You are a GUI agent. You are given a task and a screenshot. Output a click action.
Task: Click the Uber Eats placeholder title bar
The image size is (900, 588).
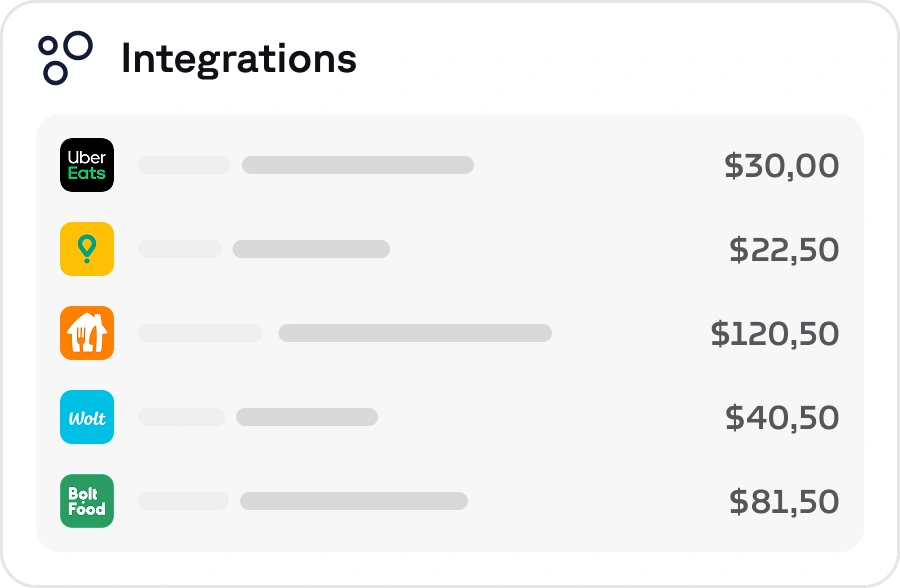coord(182,165)
